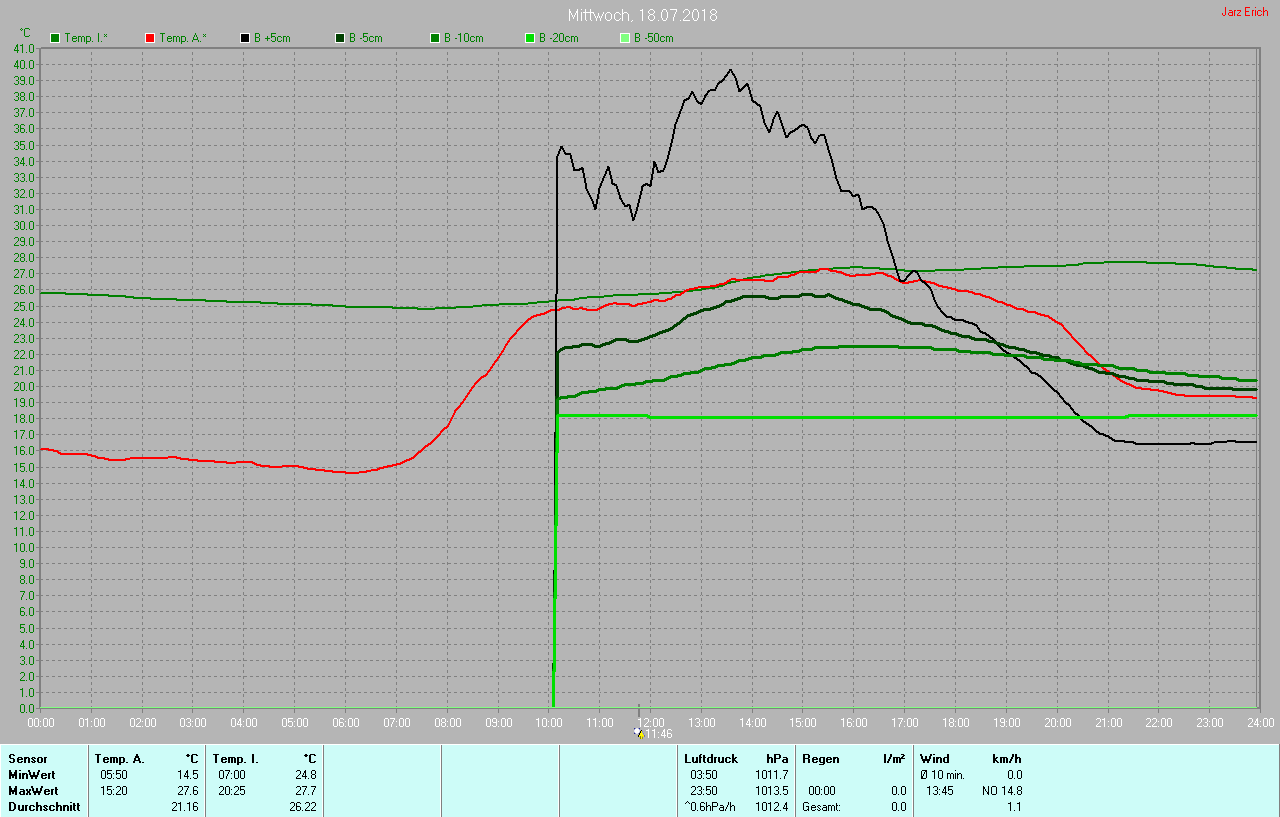Click the dark green Temp. I. legend swatch

[x=55, y=38]
